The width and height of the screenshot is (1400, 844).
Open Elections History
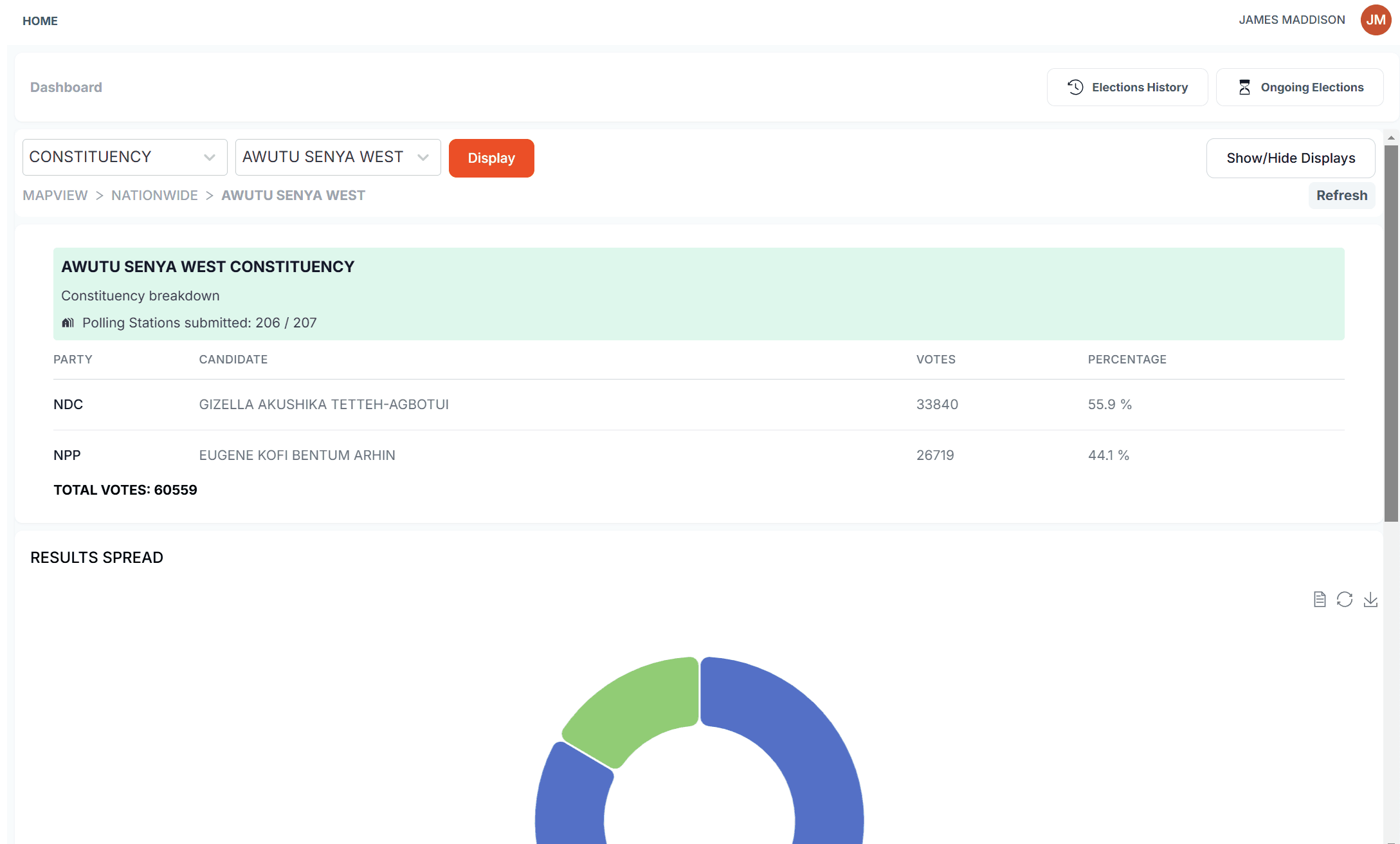point(1127,87)
